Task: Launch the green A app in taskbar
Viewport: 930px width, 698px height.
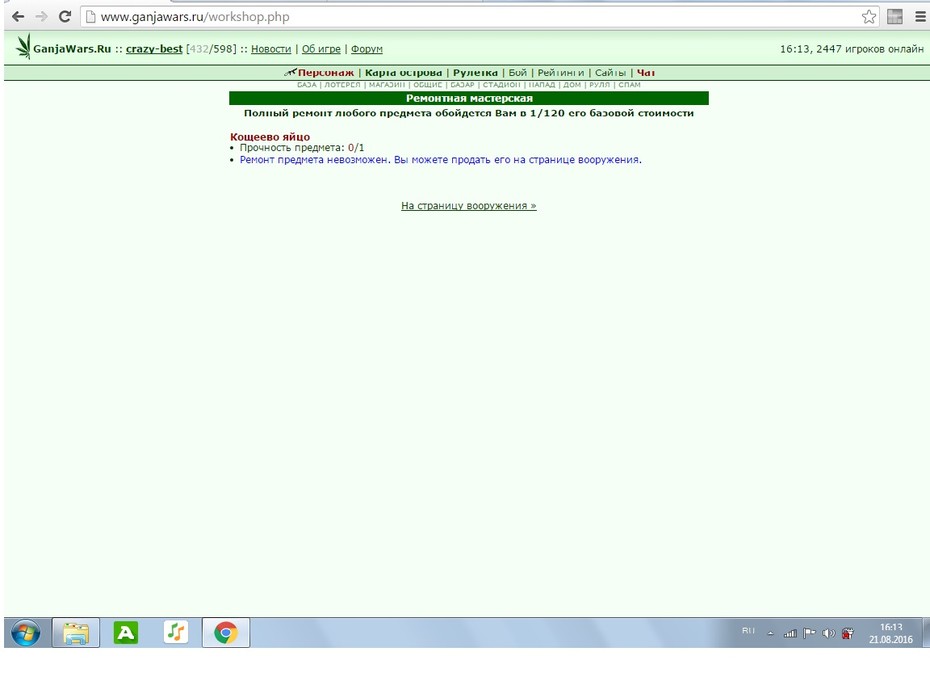Action: coord(126,633)
